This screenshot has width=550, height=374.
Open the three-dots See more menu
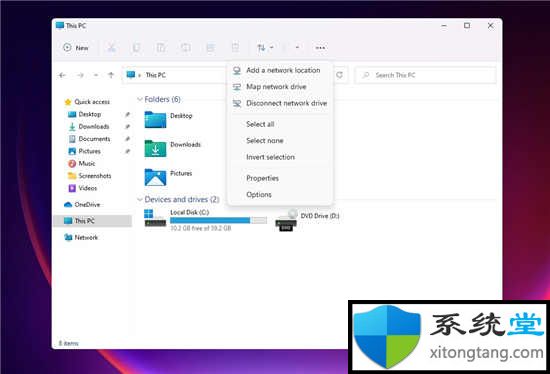320,48
